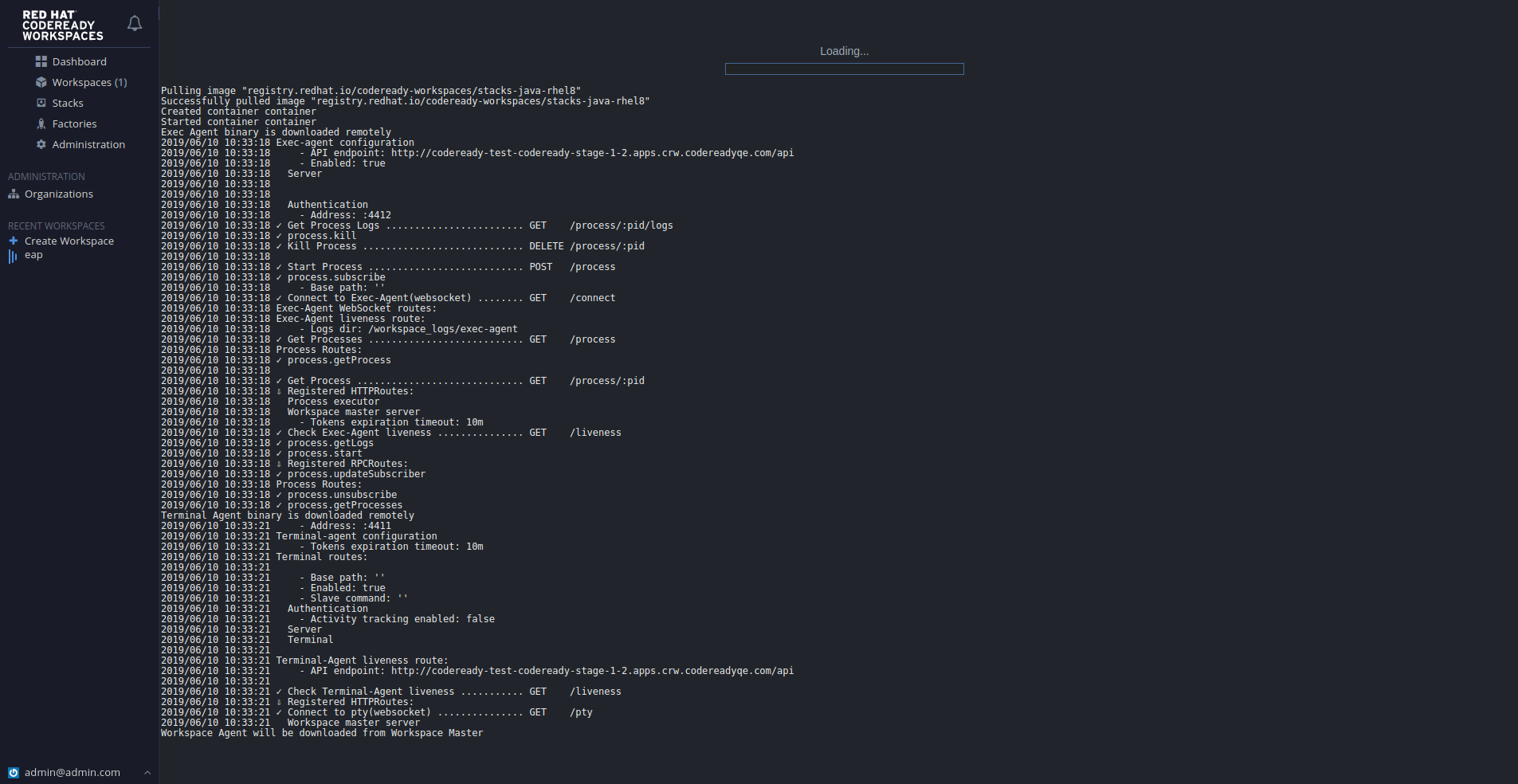Click the "Slave command: ''" log line
This screenshot has width=1518, height=784.
pos(284,598)
